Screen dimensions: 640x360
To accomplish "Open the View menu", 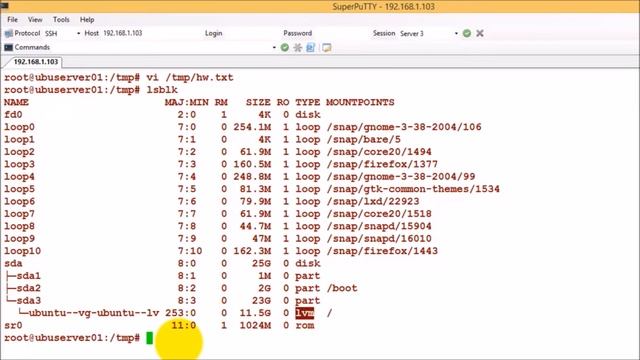I will [x=35, y=20].
